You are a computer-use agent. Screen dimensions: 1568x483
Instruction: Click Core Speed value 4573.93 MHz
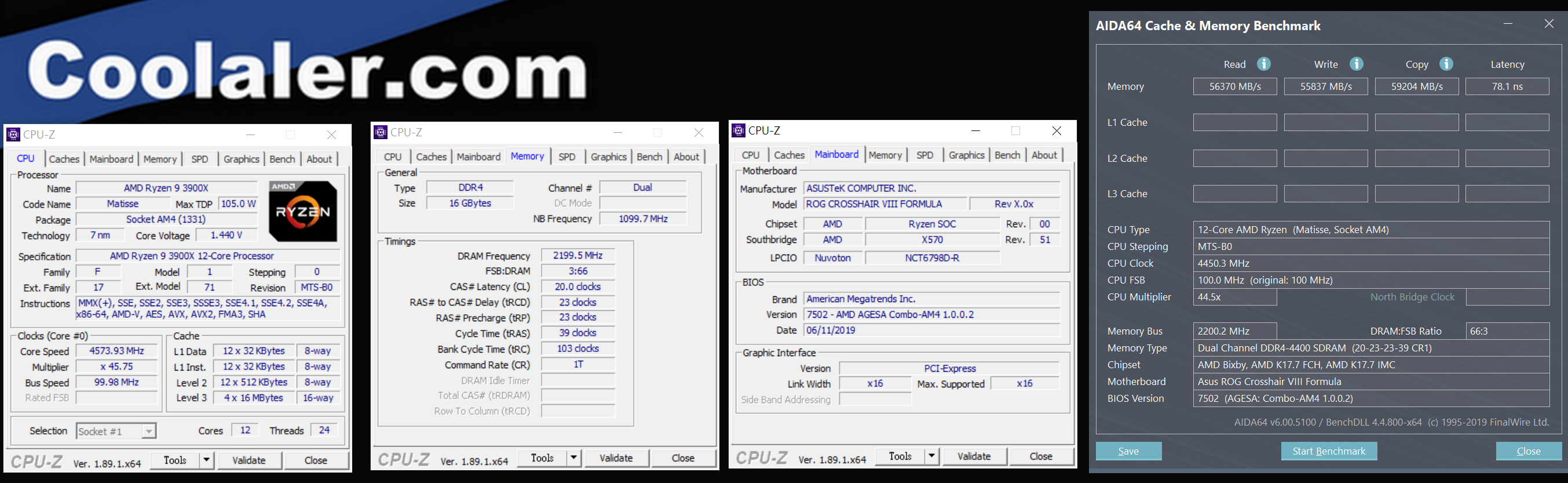coord(116,351)
